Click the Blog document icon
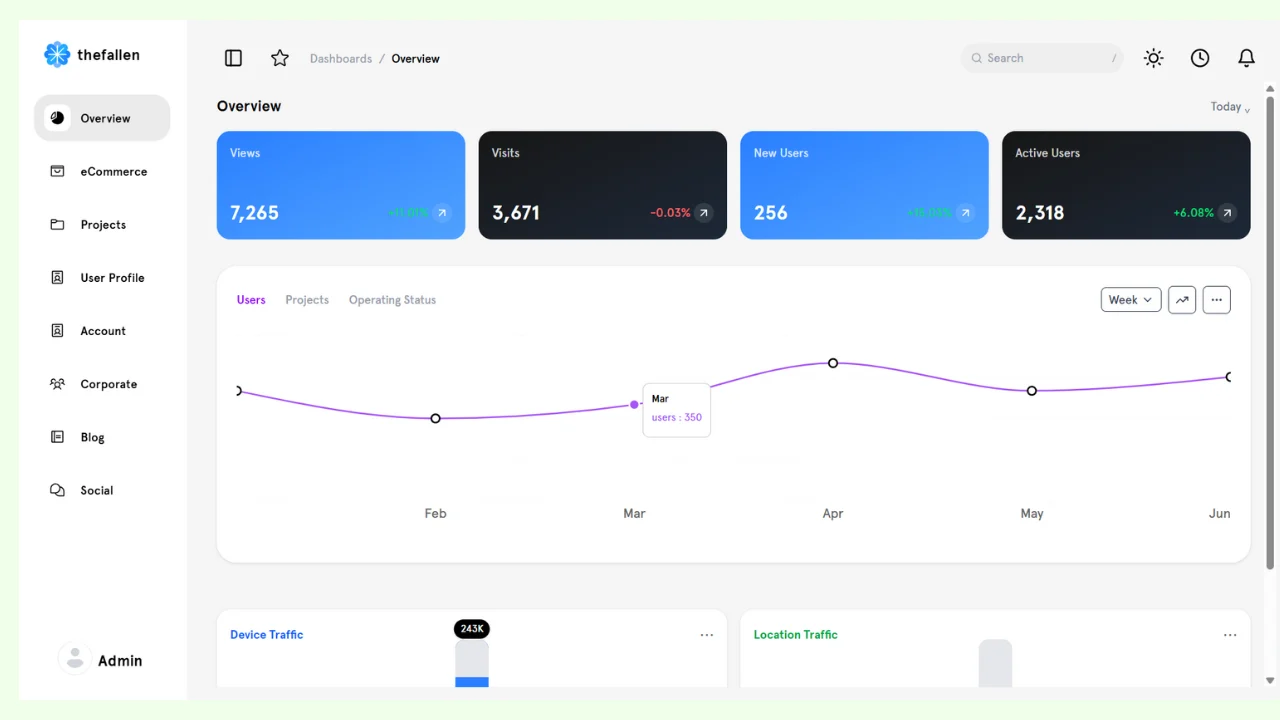The width and height of the screenshot is (1280, 720). click(57, 437)
